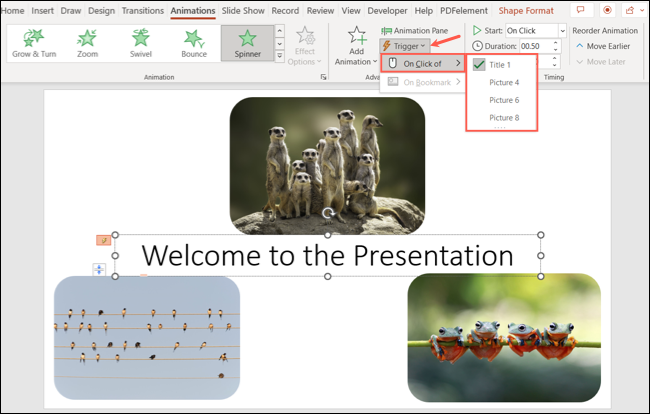Switch to the Insert ribbon tab
Viewport: 650px width, 414px height.
tap(42, 11)
